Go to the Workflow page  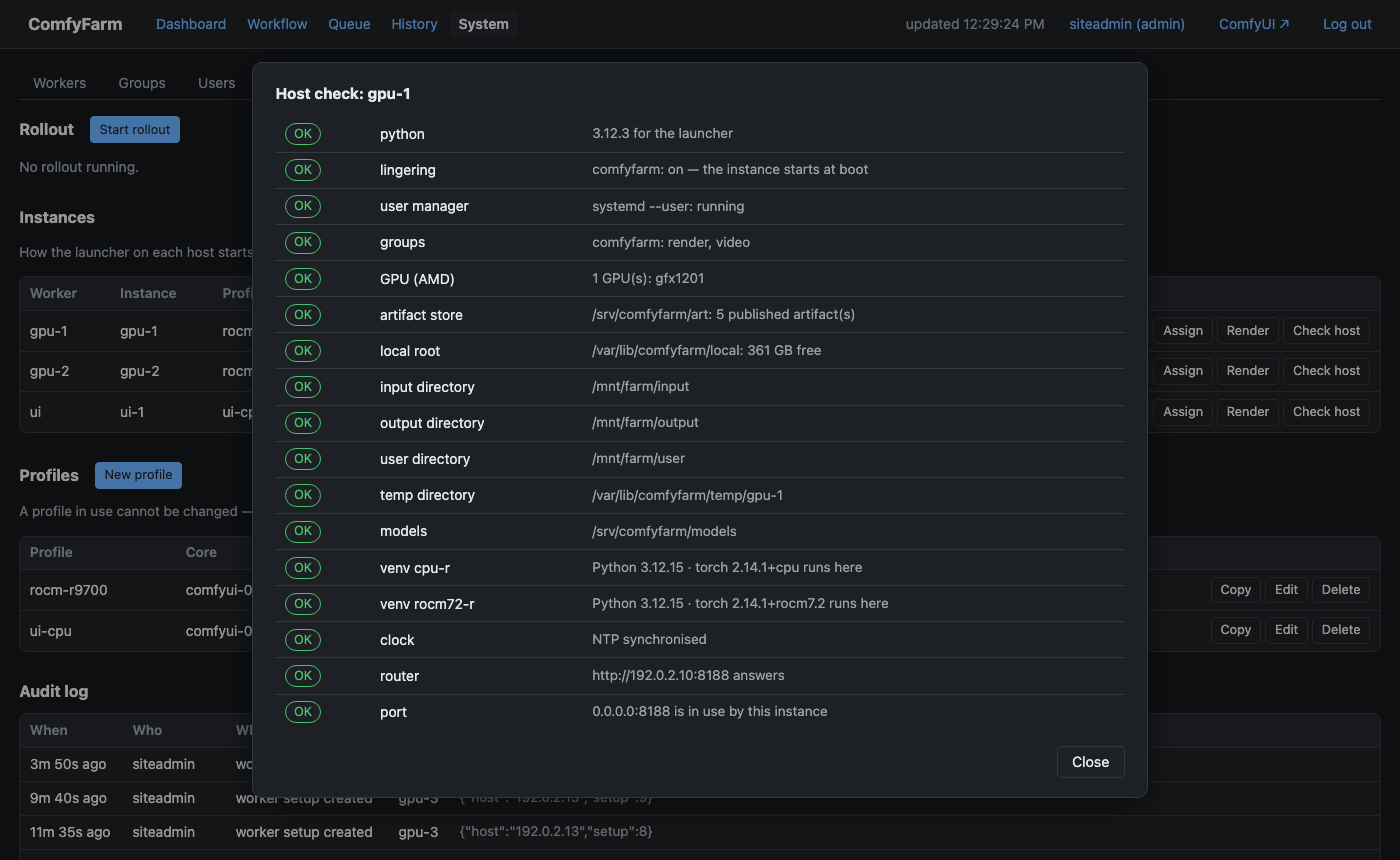click(x=277, y=24)
